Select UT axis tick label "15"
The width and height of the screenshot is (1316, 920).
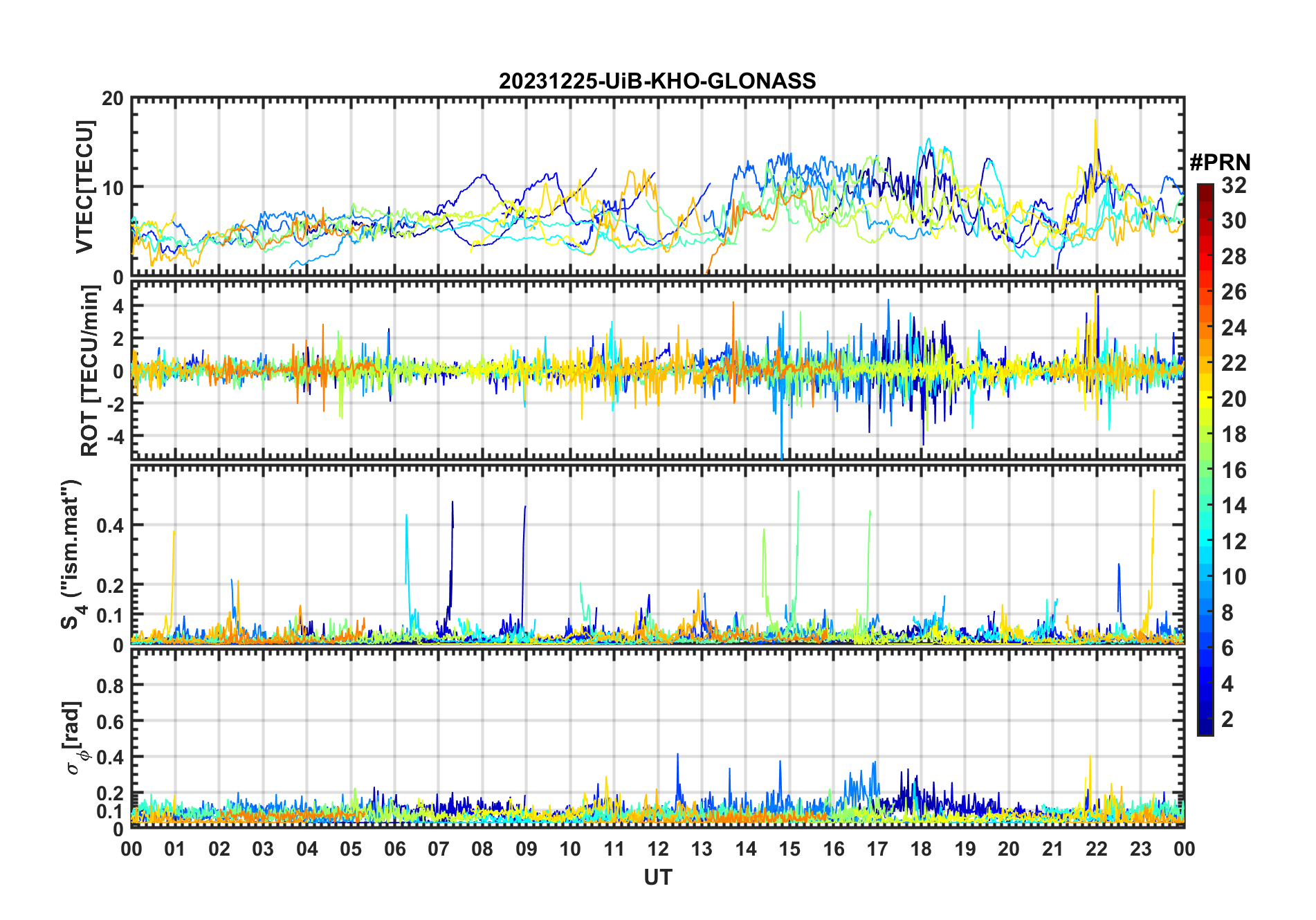pos(789,849)
